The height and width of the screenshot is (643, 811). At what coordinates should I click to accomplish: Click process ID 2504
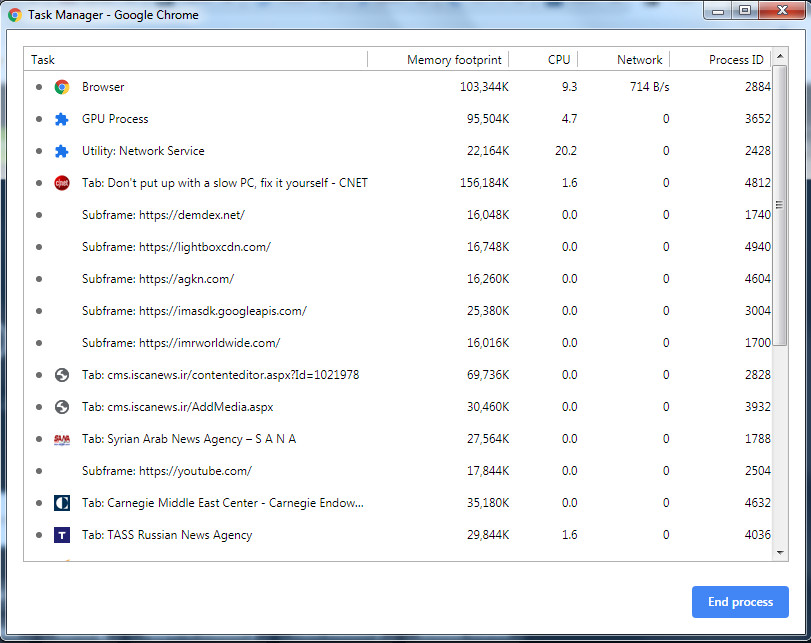tap(758, 471)
